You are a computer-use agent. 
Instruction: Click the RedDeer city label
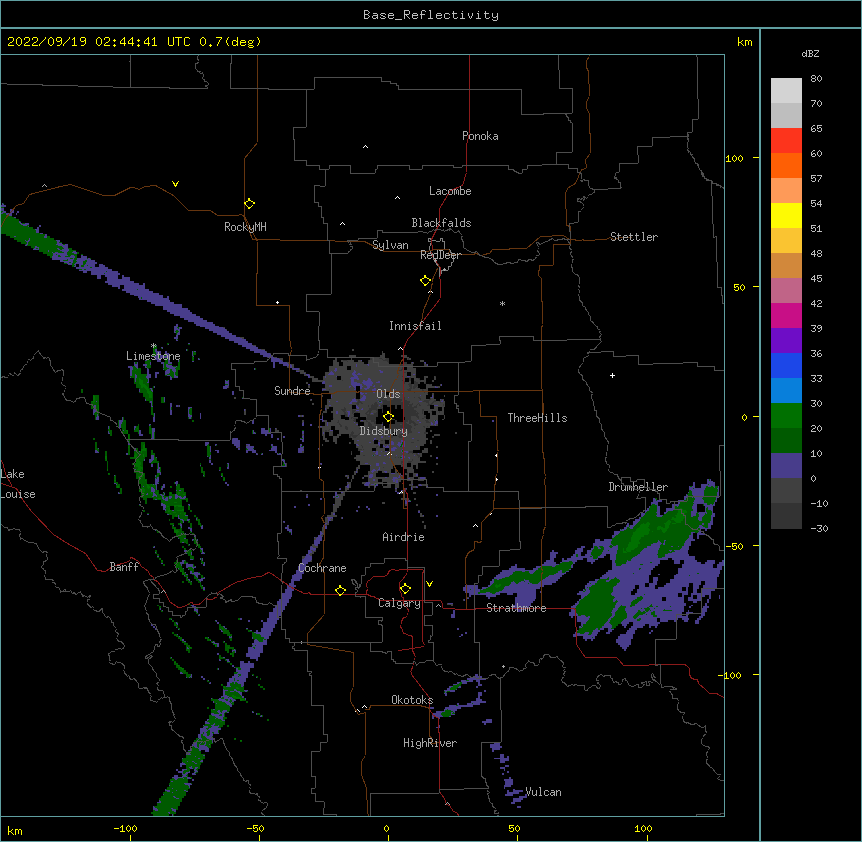tap(440, 255)
